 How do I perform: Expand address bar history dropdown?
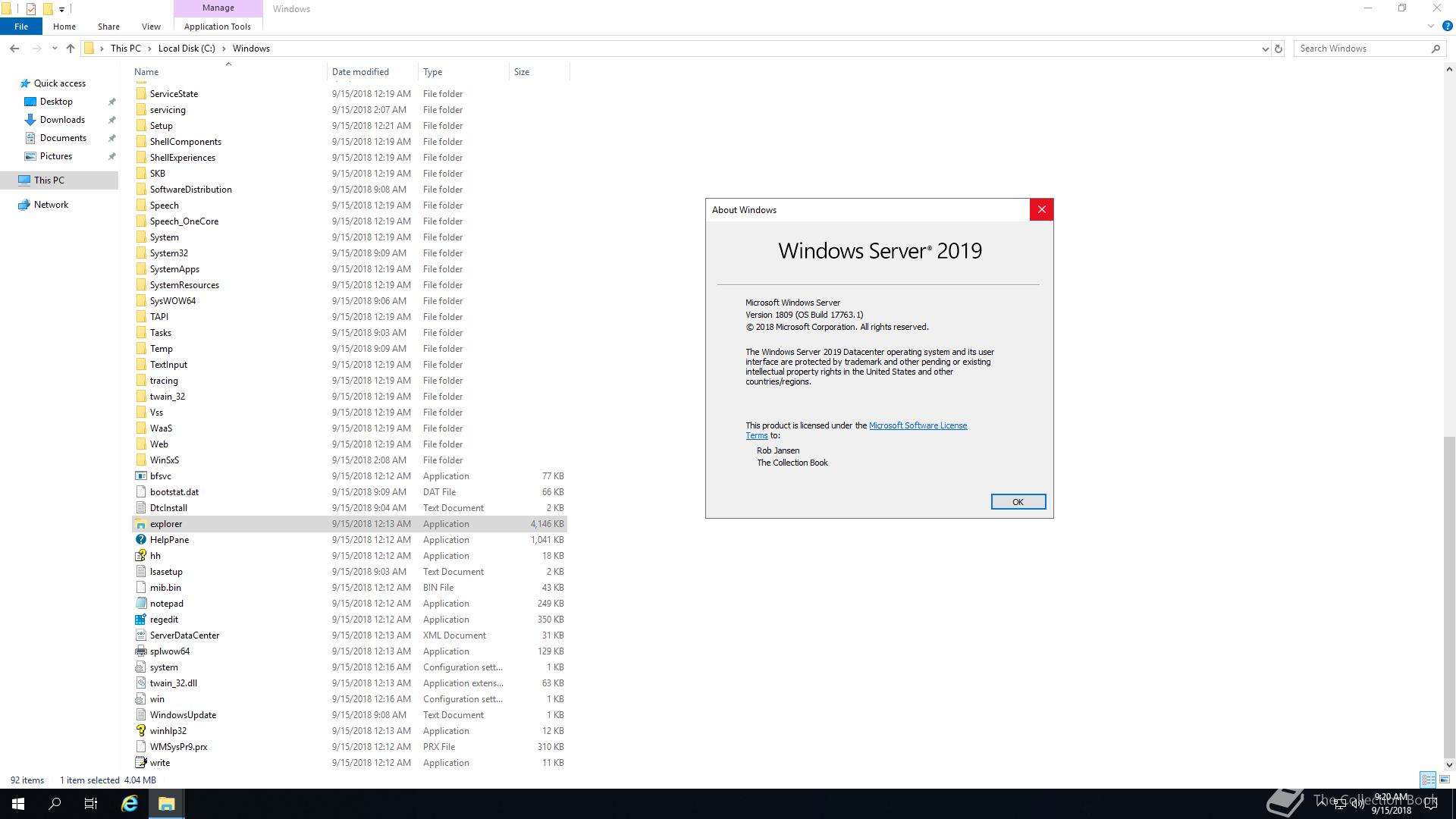[x=1265, y=49]
